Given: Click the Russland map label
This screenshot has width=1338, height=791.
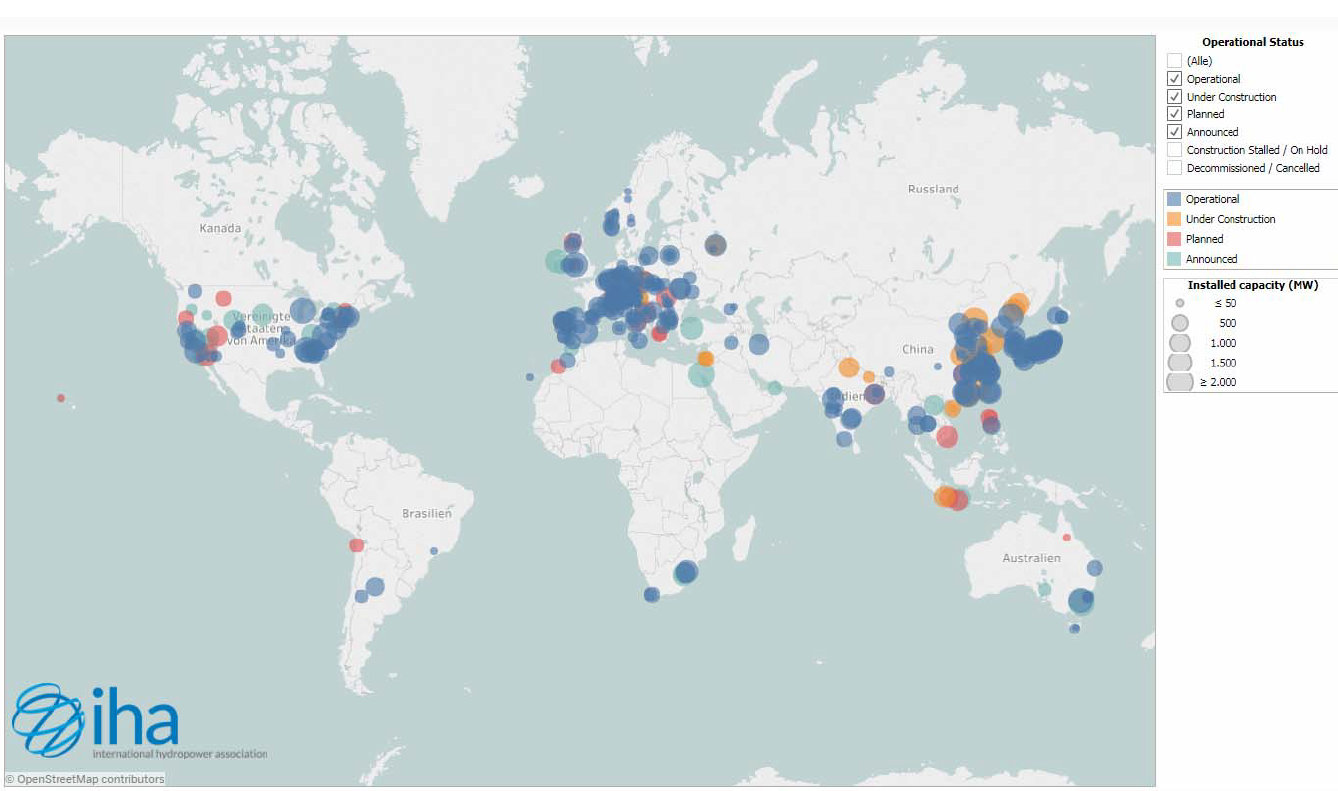Looking at the screenshot, I should (933, 189).
